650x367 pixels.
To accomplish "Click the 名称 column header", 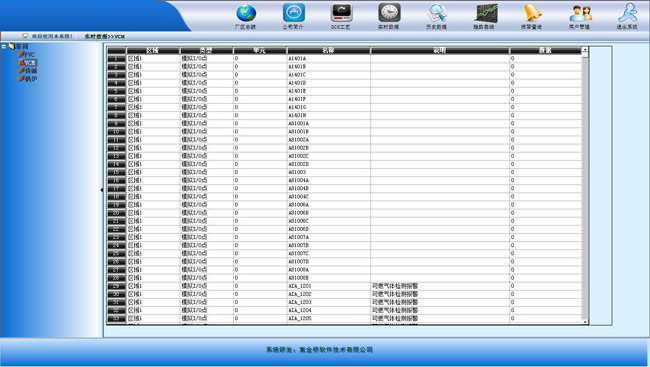I will coord(328,50).
